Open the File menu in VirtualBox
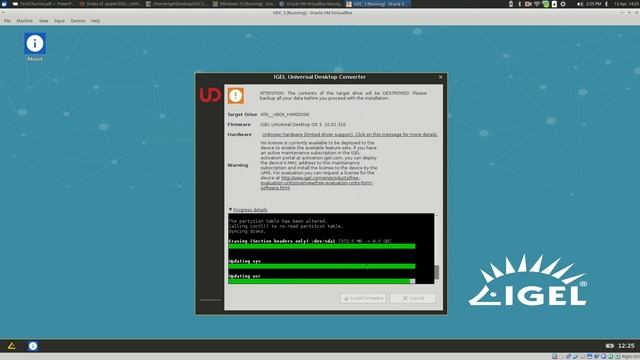The image size is (640, 360). 7,21
